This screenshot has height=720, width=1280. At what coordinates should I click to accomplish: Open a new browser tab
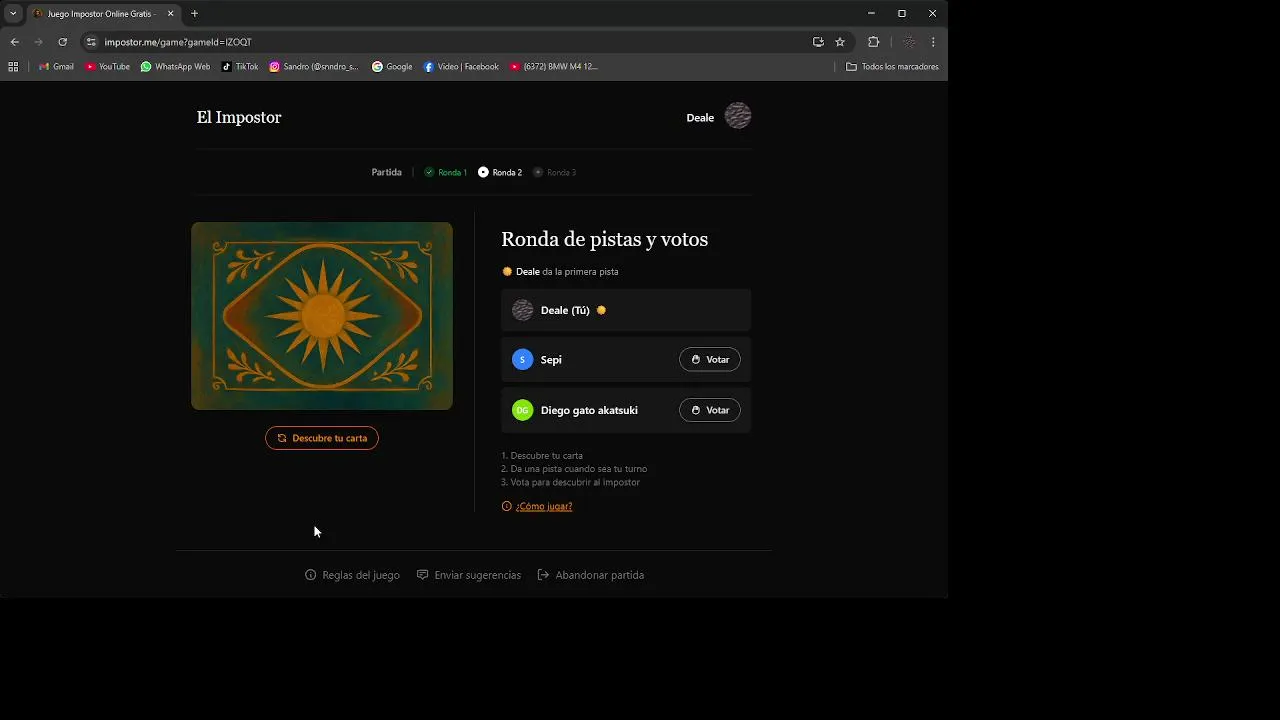194,14
